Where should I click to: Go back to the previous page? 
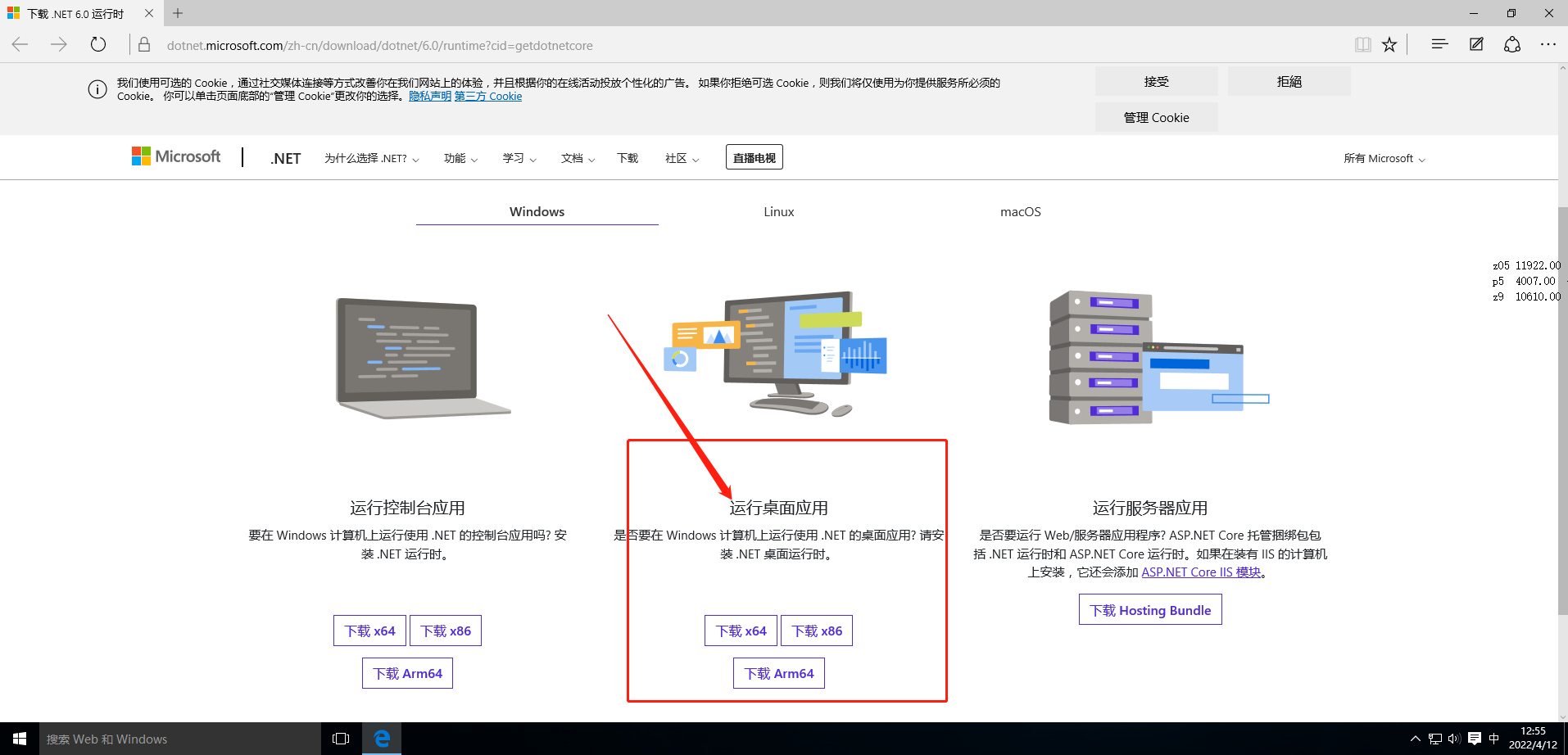point(20,44)
